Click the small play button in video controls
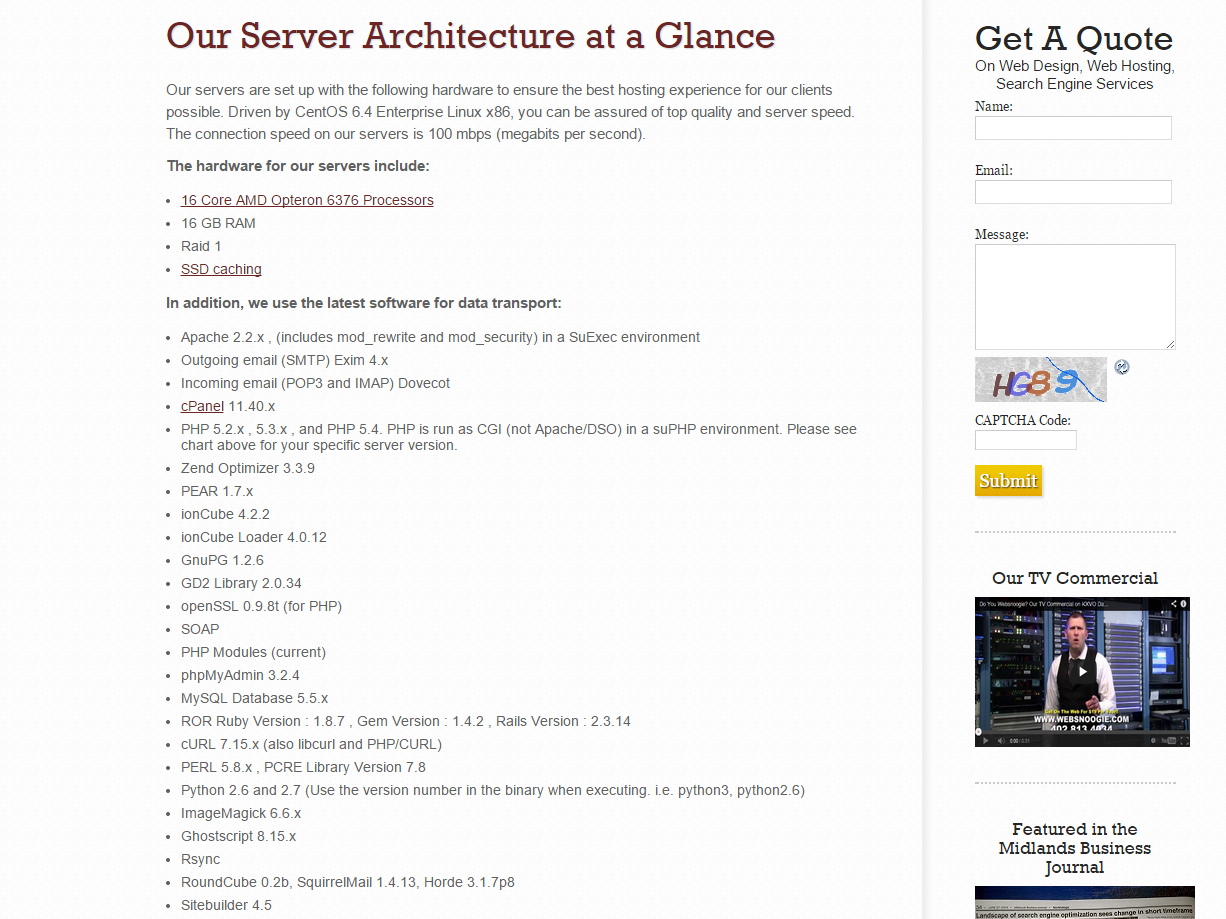Image resolution: width=1226 pixels, height=919 pixels. click(x=985, y=741)
